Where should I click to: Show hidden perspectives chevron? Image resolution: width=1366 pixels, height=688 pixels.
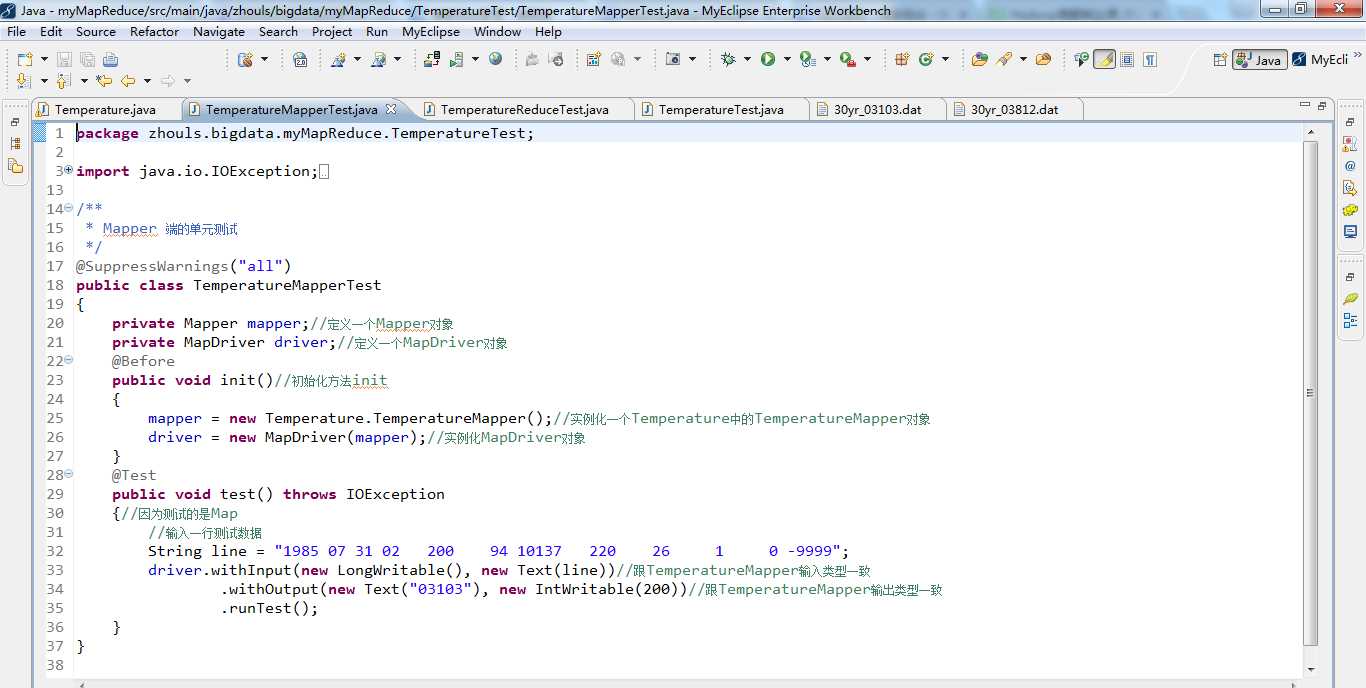[1356, 55]
